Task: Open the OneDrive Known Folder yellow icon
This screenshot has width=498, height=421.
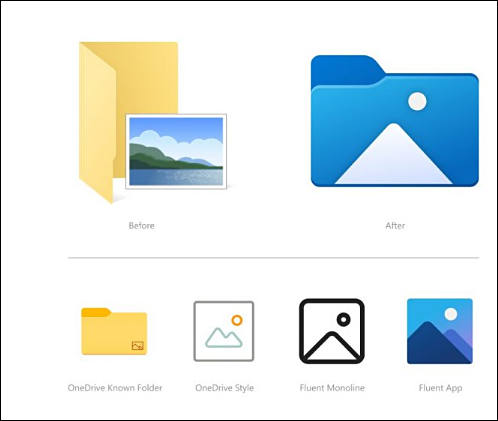Action: 114,331
